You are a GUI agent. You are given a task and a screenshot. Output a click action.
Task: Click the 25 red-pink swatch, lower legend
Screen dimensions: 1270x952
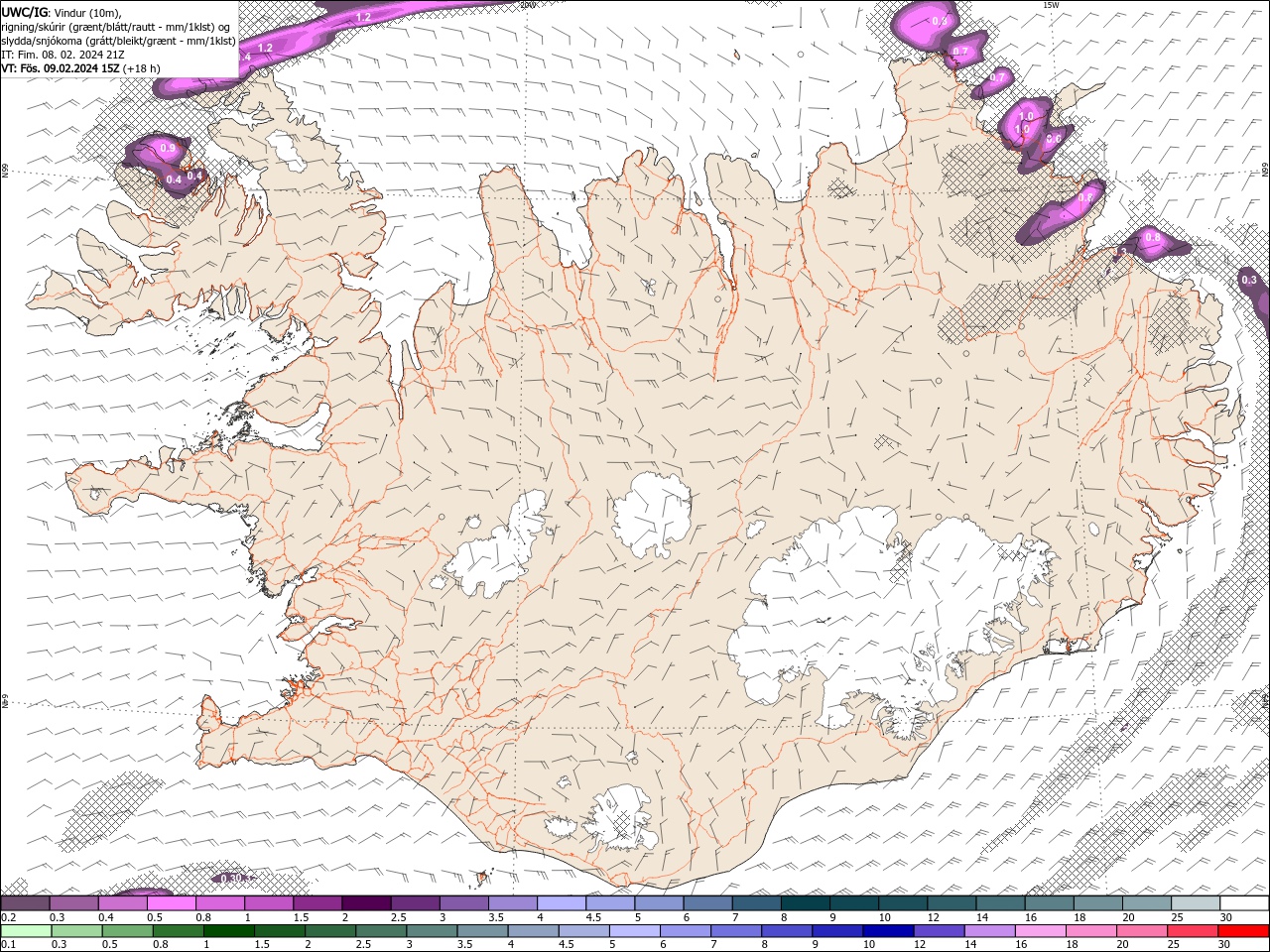coord(1193,931)
